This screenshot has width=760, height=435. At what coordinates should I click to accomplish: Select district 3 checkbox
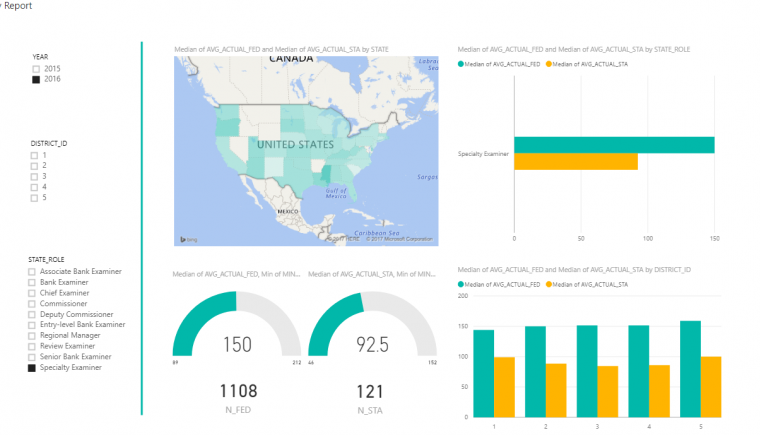(x=34, y=177)
